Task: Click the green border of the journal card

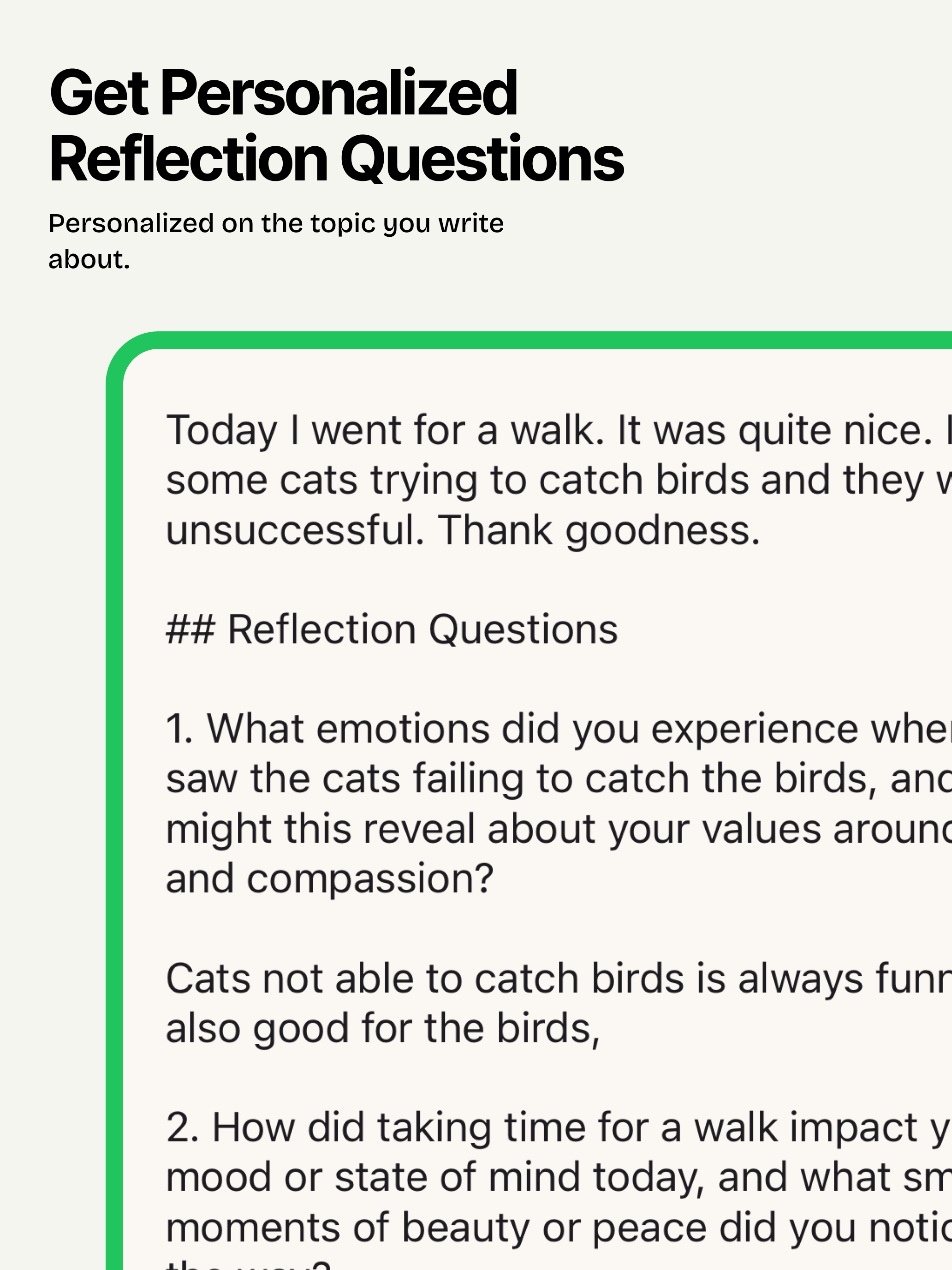Action: tap(114, 804)
